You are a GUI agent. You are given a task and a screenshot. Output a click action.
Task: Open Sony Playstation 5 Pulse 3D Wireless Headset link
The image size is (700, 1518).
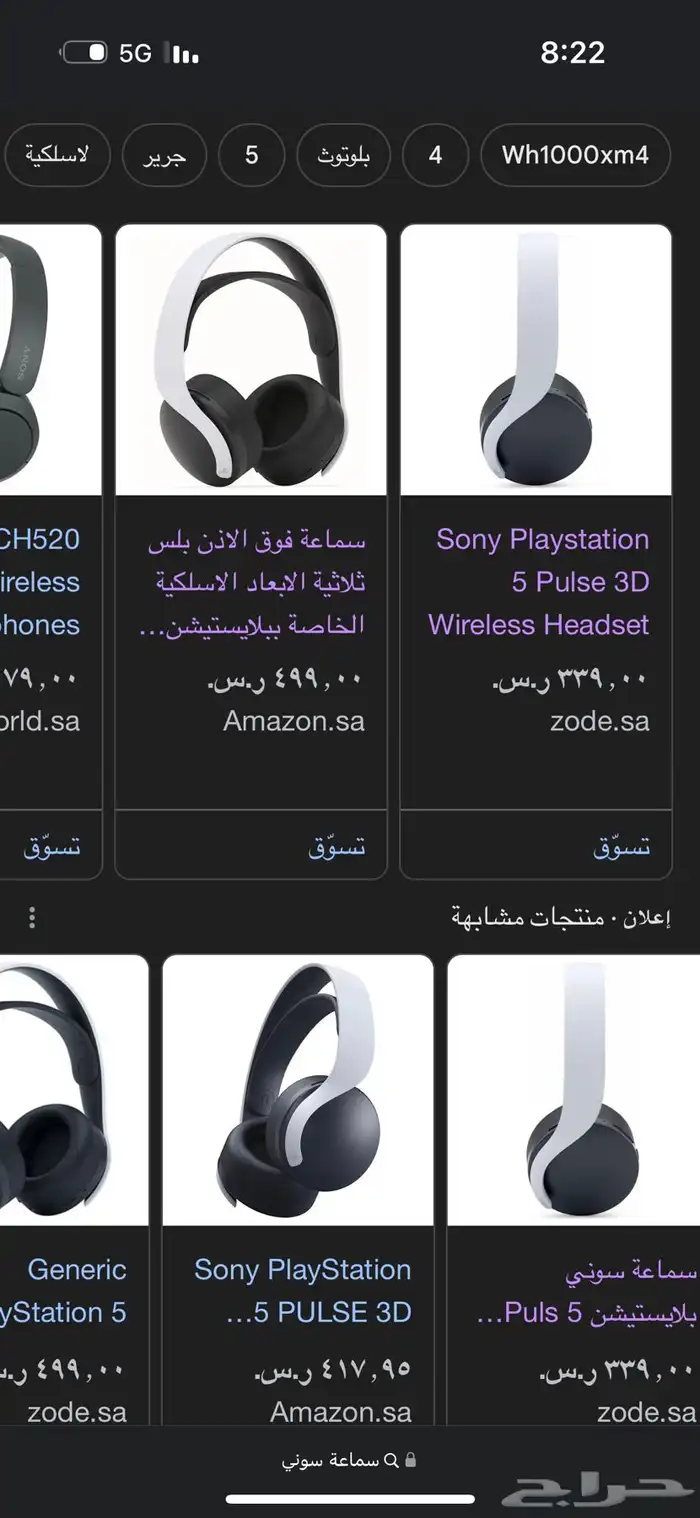(x=540, y=582)
